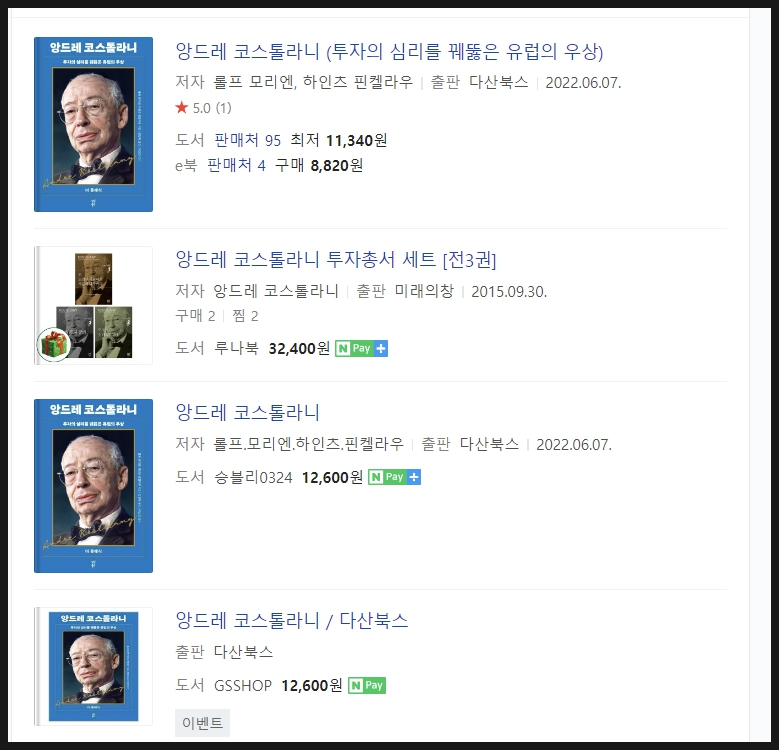
Task: Click the e북 판매처 4 link
Action: click(x=236, y=165)
